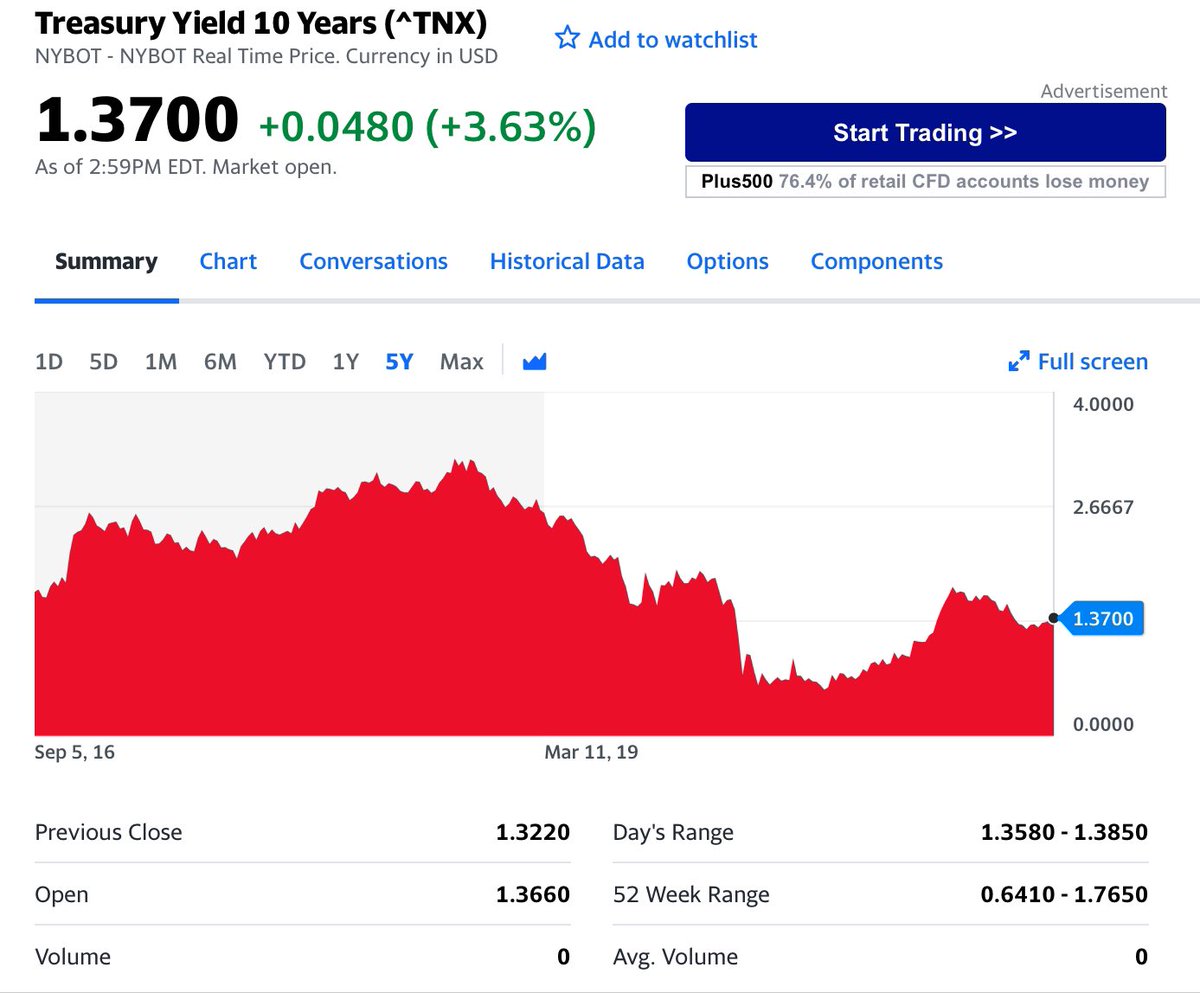This screenshot has width=1200, height=993.
Task: Click the Start Trading >> advertisement button
Action: (x=925, y=132)
